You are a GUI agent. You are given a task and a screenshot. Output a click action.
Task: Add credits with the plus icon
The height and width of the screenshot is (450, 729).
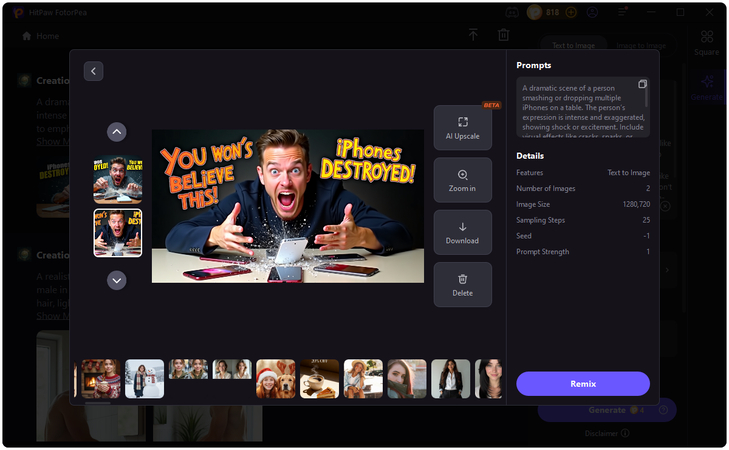point(571,13)
